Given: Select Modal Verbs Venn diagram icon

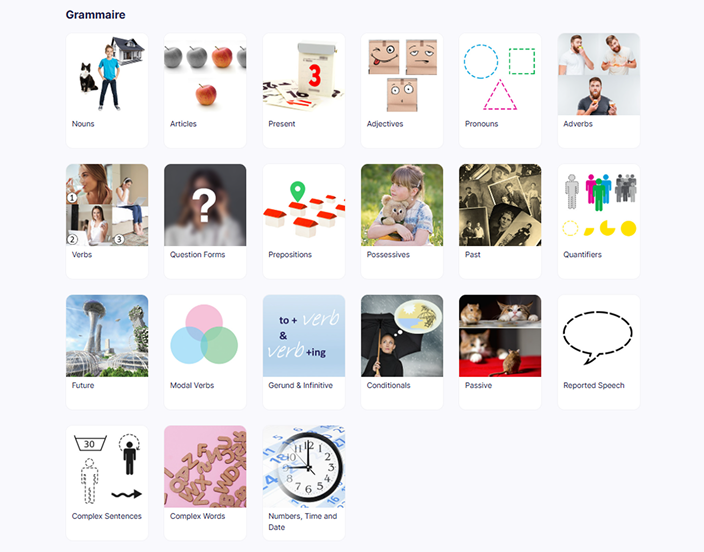Looking at the screenshot, I should pyautogui.click(x=205, y=336).
